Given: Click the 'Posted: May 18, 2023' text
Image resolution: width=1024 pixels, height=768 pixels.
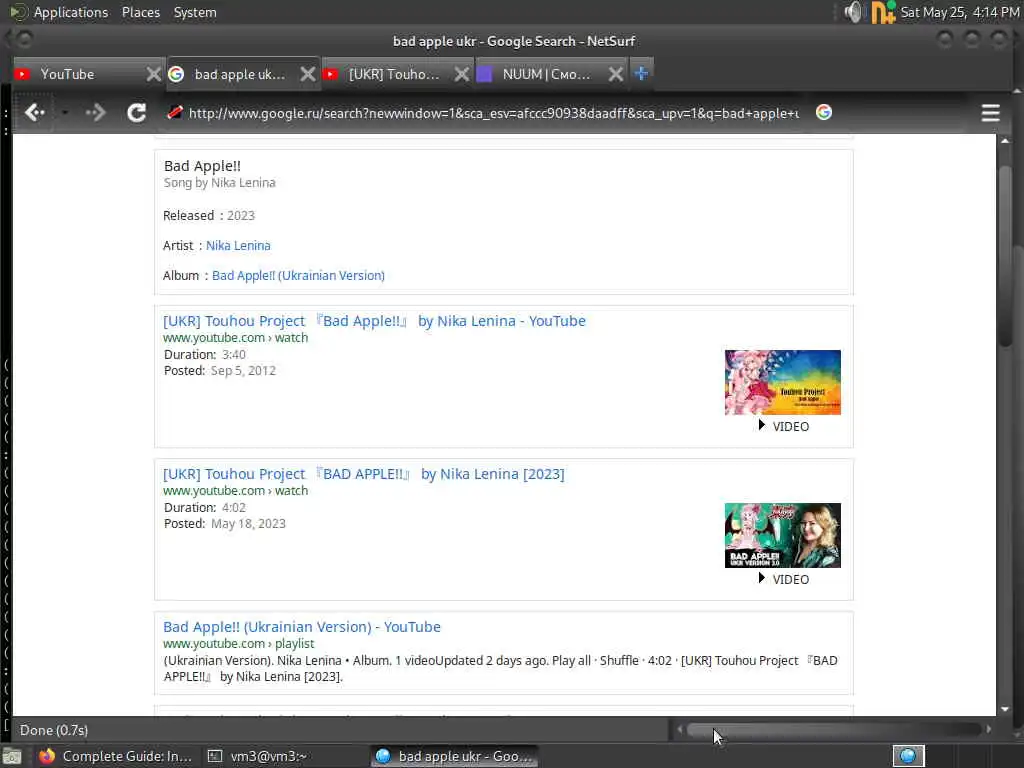Looking at the screenshot, I should pyautogui.click(x=225, y=524).
